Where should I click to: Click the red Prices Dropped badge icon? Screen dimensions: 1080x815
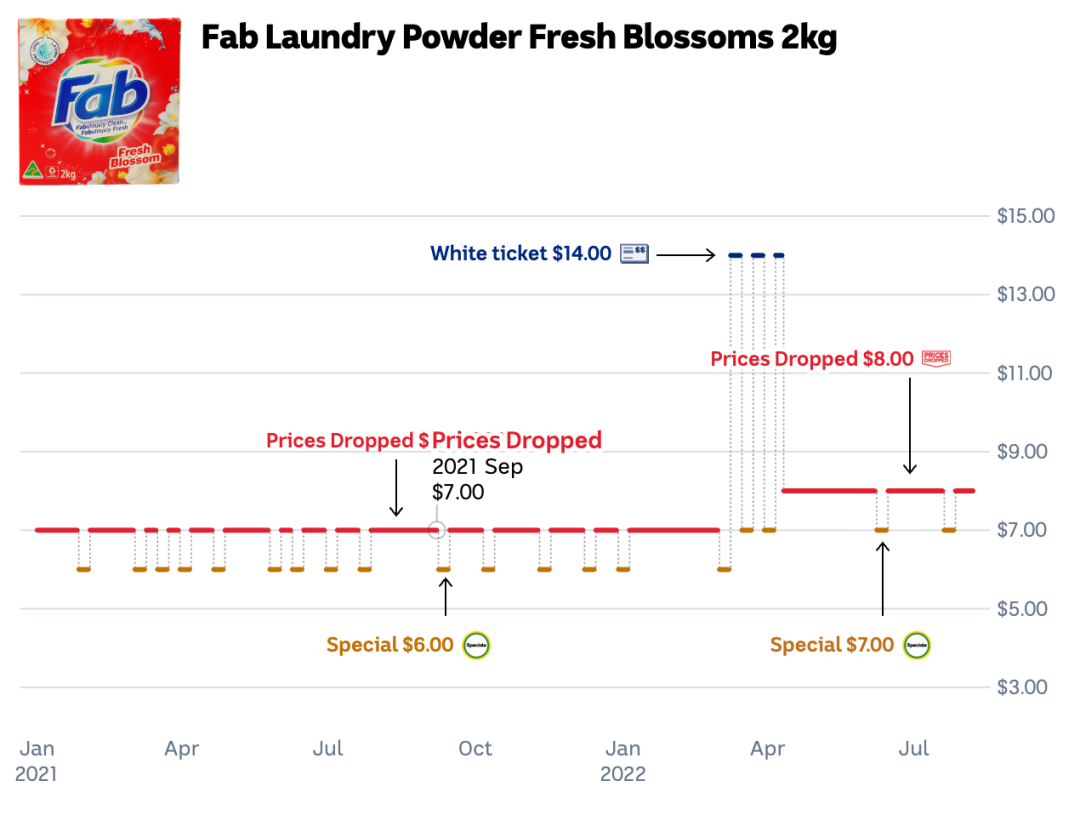point(936,358)
